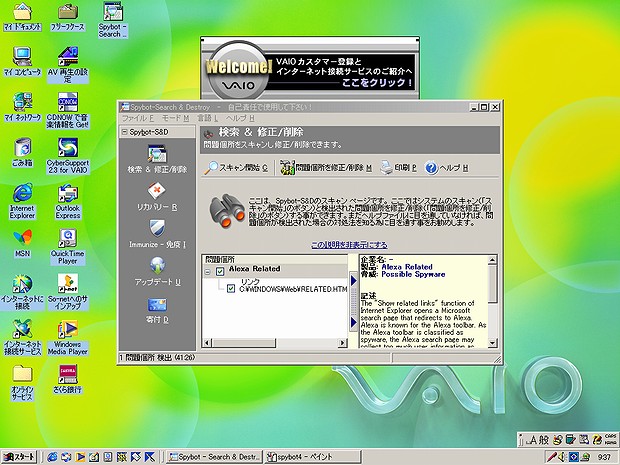The image size is (620, 465).
Task: Select the インターネットに接続 desktop icon
Action: (x=22, y=292)
